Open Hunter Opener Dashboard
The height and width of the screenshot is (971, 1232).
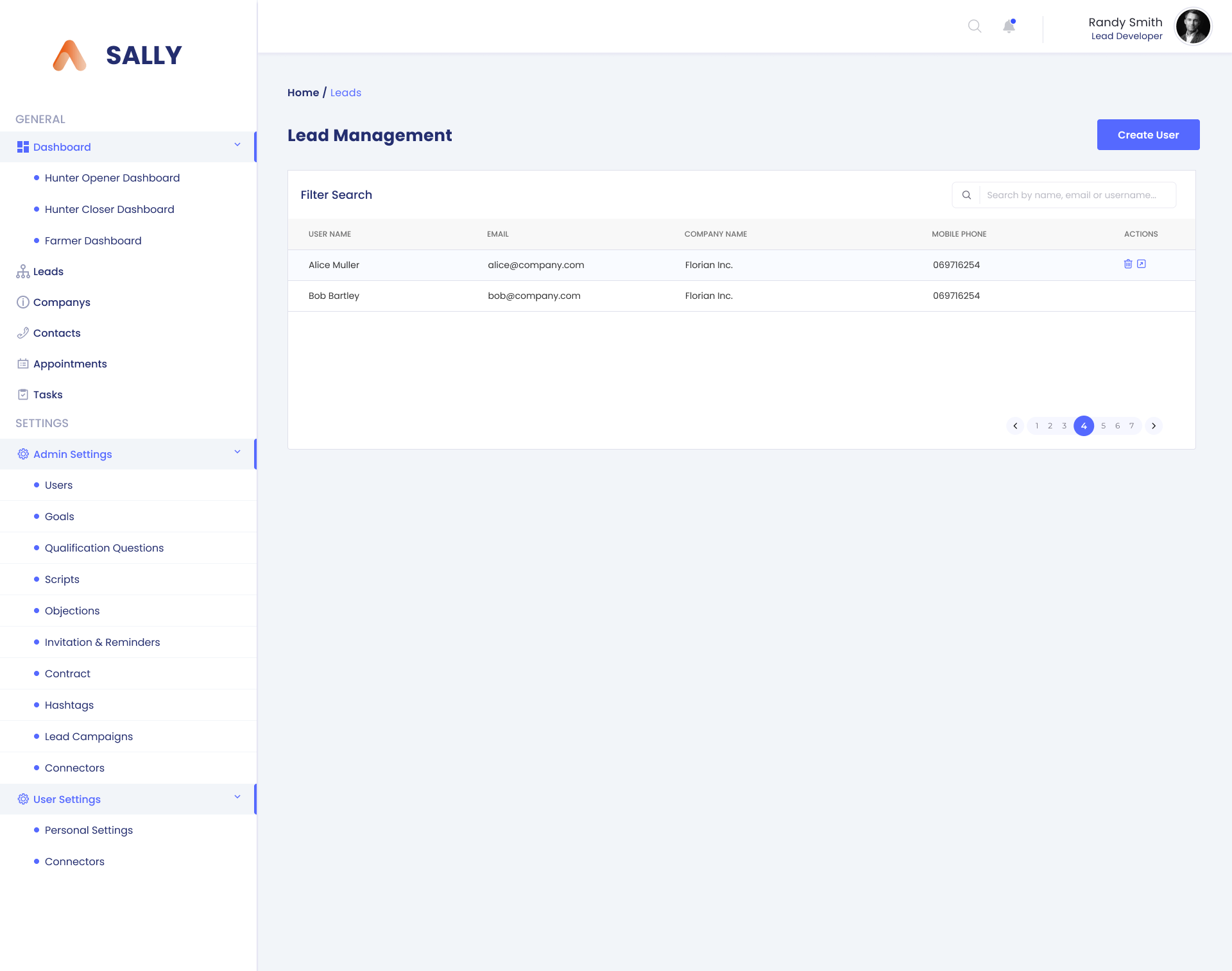pos(112,178)
